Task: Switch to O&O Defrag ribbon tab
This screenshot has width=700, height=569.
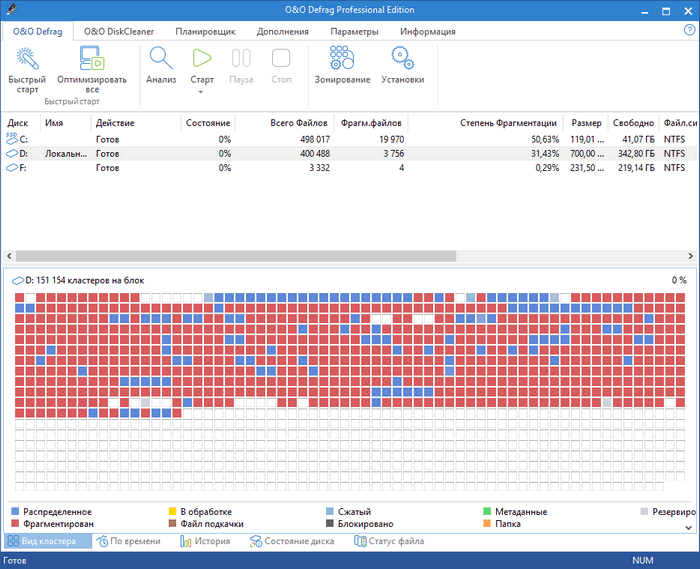Action: (x=38, y=32)
